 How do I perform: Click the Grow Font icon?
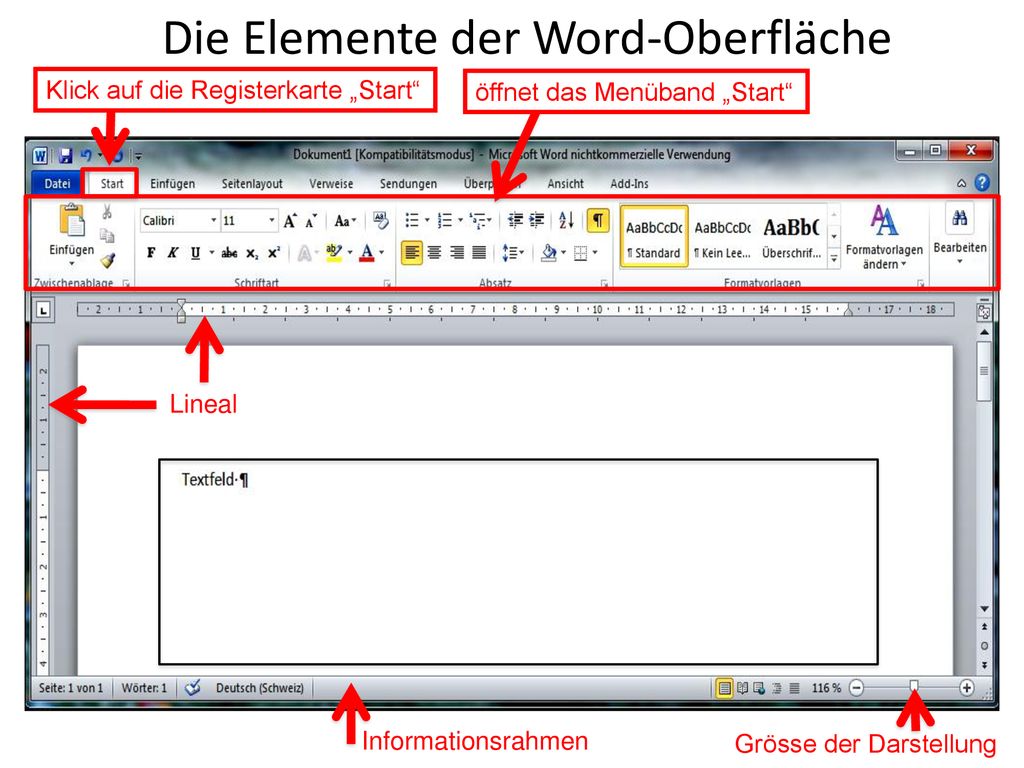click(291, 221)
